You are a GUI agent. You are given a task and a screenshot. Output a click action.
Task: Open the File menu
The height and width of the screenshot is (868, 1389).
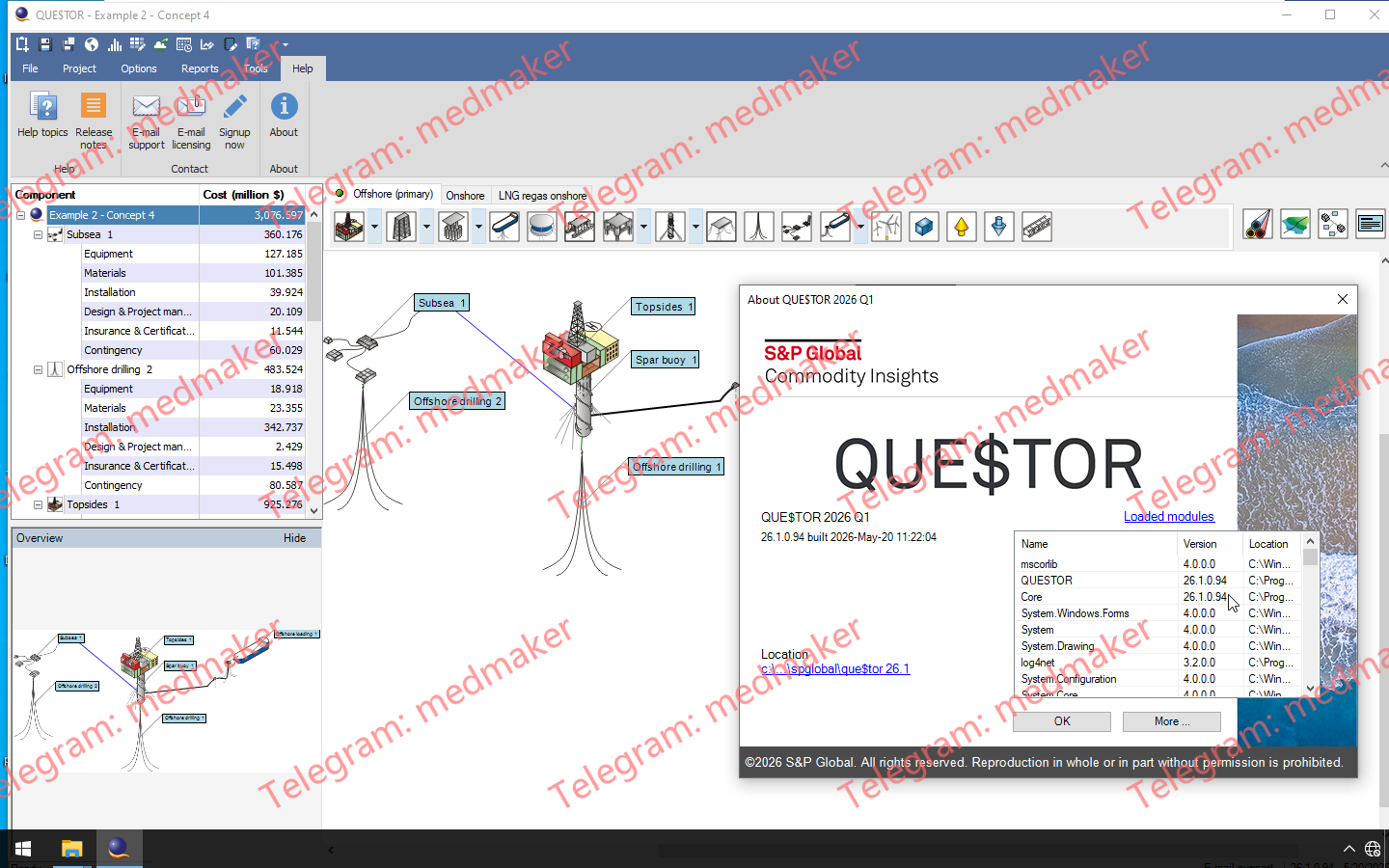(x=30, y=68)
